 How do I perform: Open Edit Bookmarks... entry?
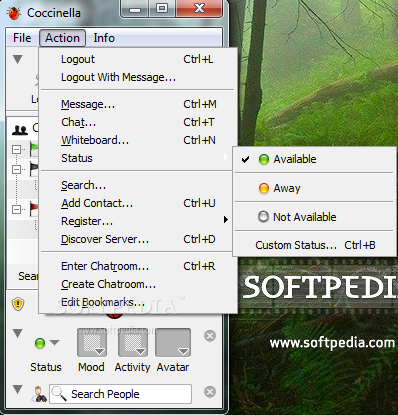pyautogui.click(x=137, y=302)
